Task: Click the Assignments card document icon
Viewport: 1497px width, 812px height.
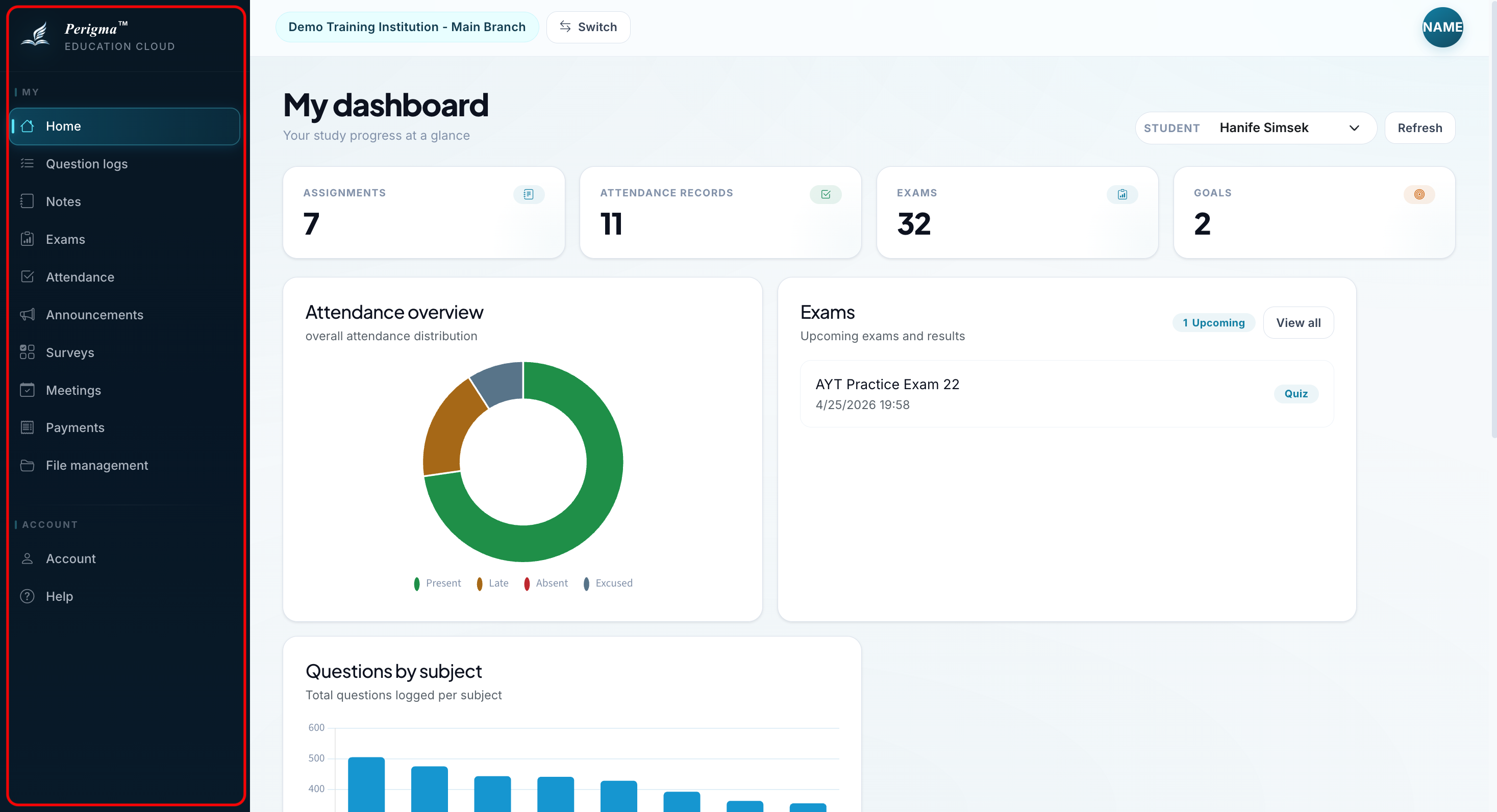Action: pos(529,194)
